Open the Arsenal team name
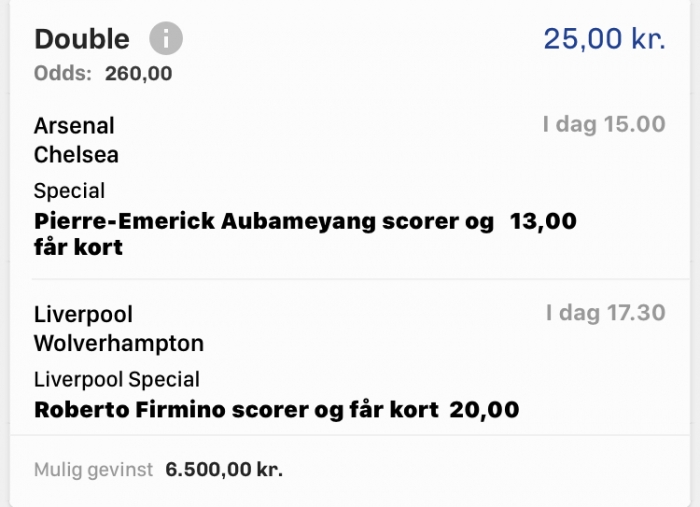 point(74,126)
